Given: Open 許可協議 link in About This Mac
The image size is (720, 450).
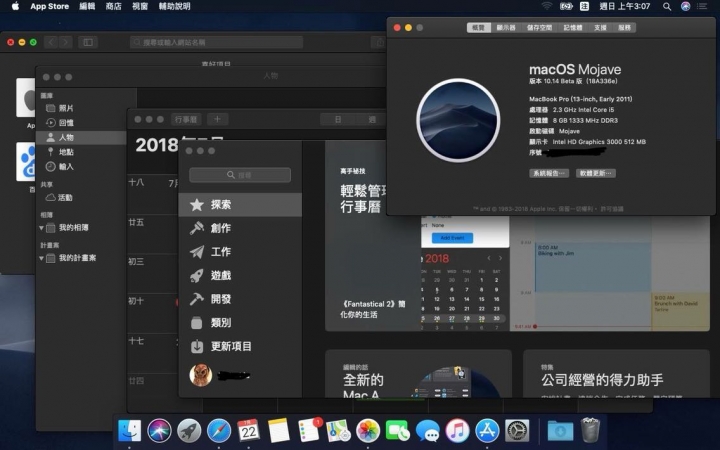Looking at the screenshot, I should point(612,209).
